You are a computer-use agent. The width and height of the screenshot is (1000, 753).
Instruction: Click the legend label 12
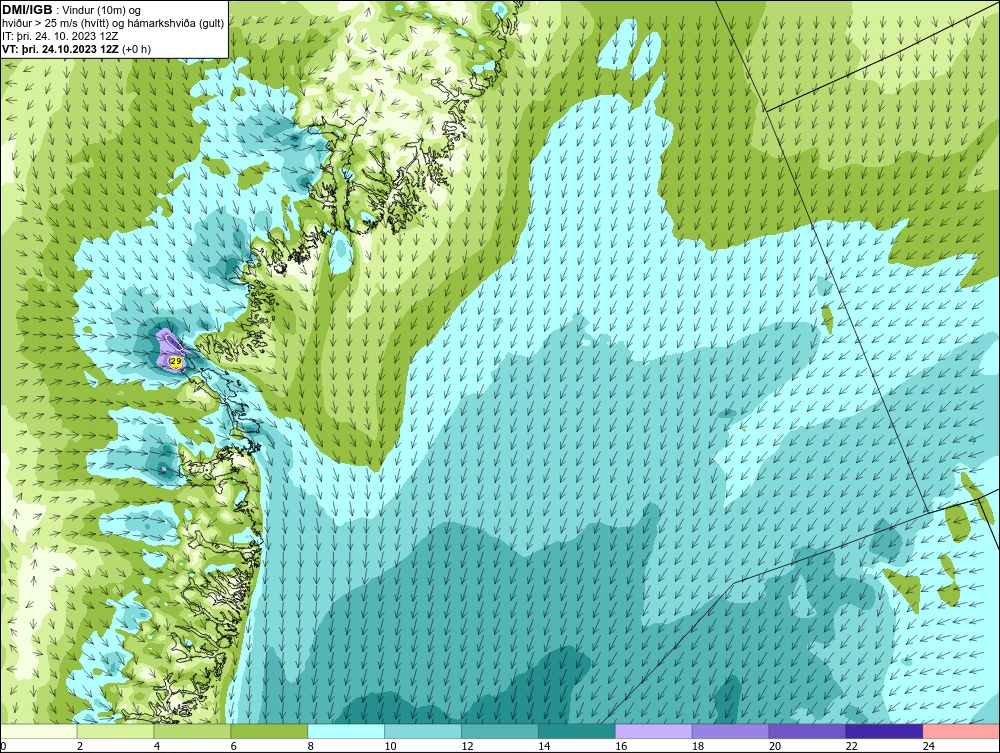pos(467,746)
